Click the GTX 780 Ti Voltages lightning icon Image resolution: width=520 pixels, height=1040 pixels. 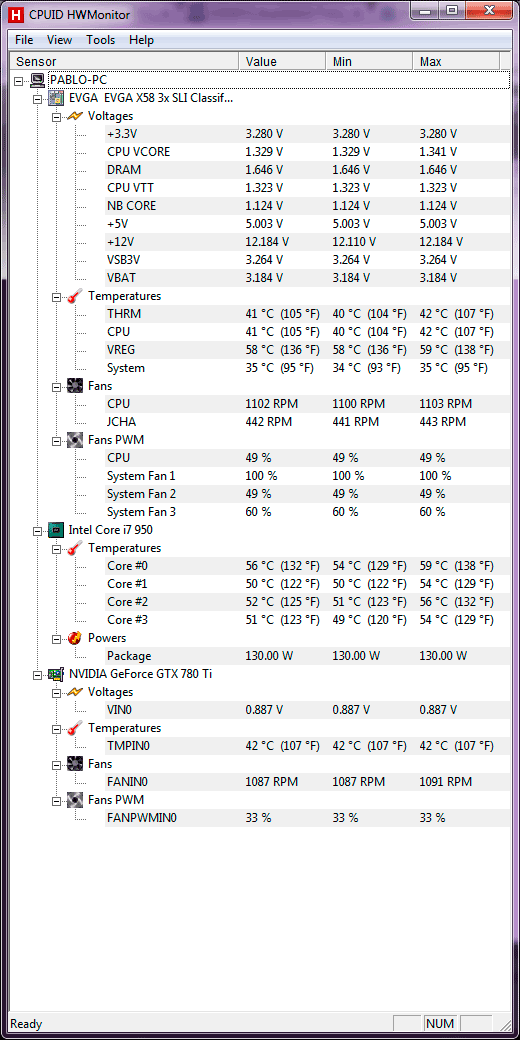click(75, 692)
